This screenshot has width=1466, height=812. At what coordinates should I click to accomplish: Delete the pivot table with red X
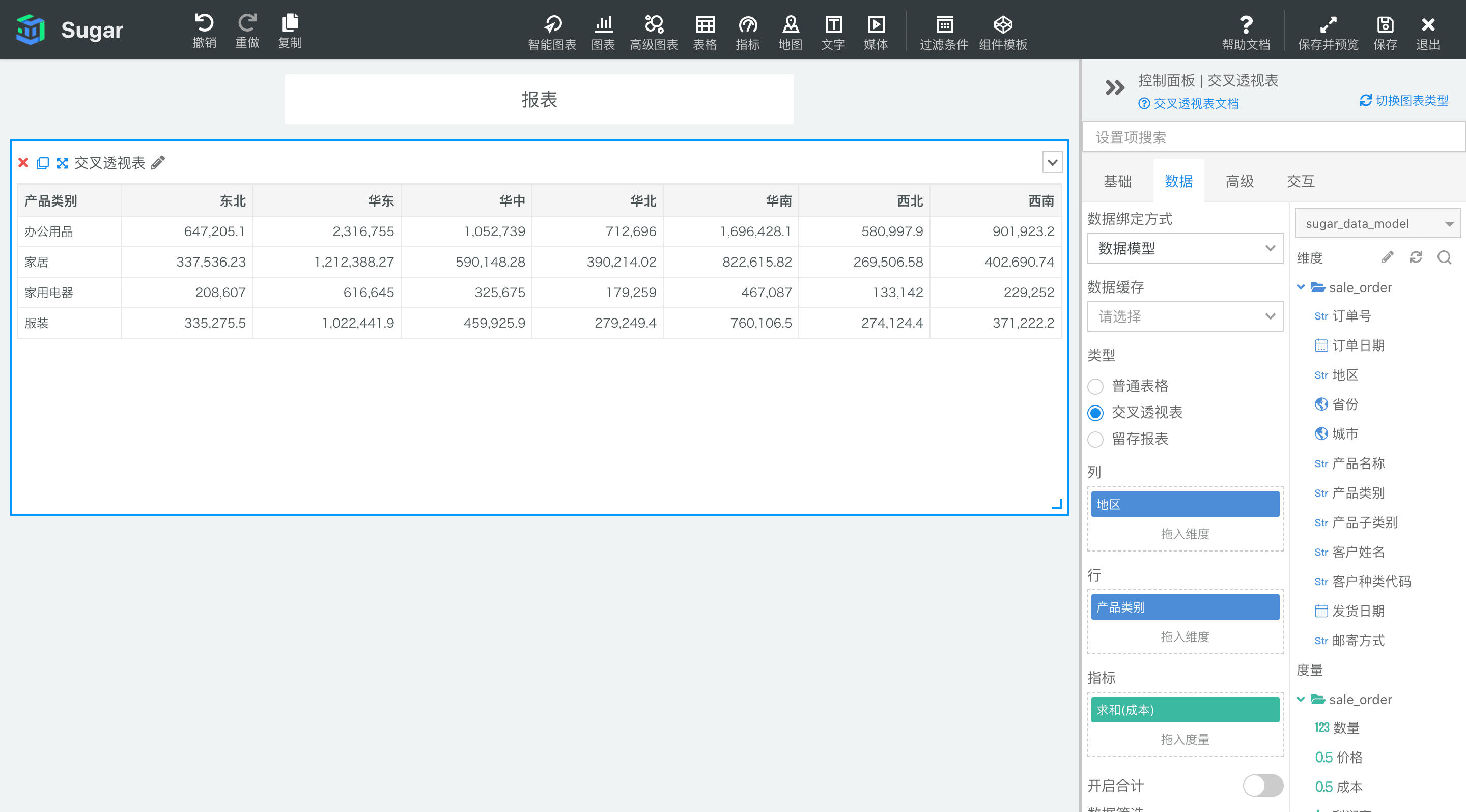[23, 163]
